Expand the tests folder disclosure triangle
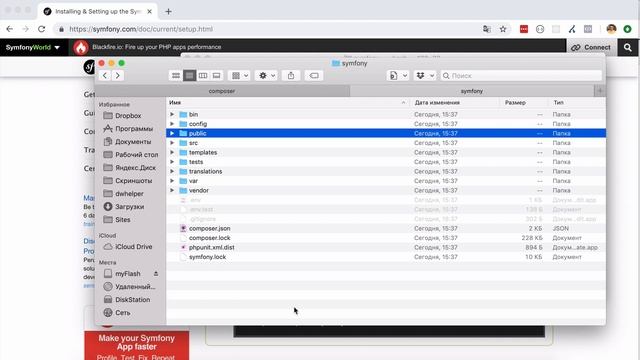This screenshot has height=360, width=640. [172, 162]
